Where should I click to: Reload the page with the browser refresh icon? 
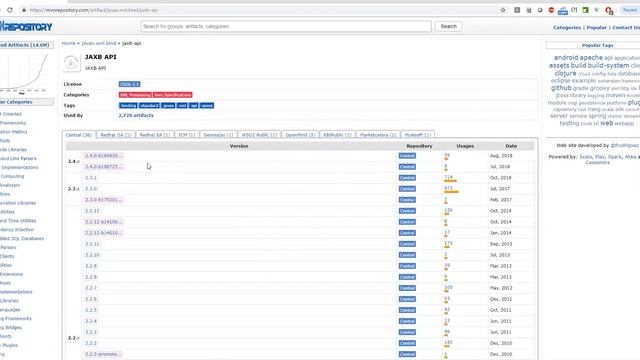pyautogui.click(x=10, y=10)
